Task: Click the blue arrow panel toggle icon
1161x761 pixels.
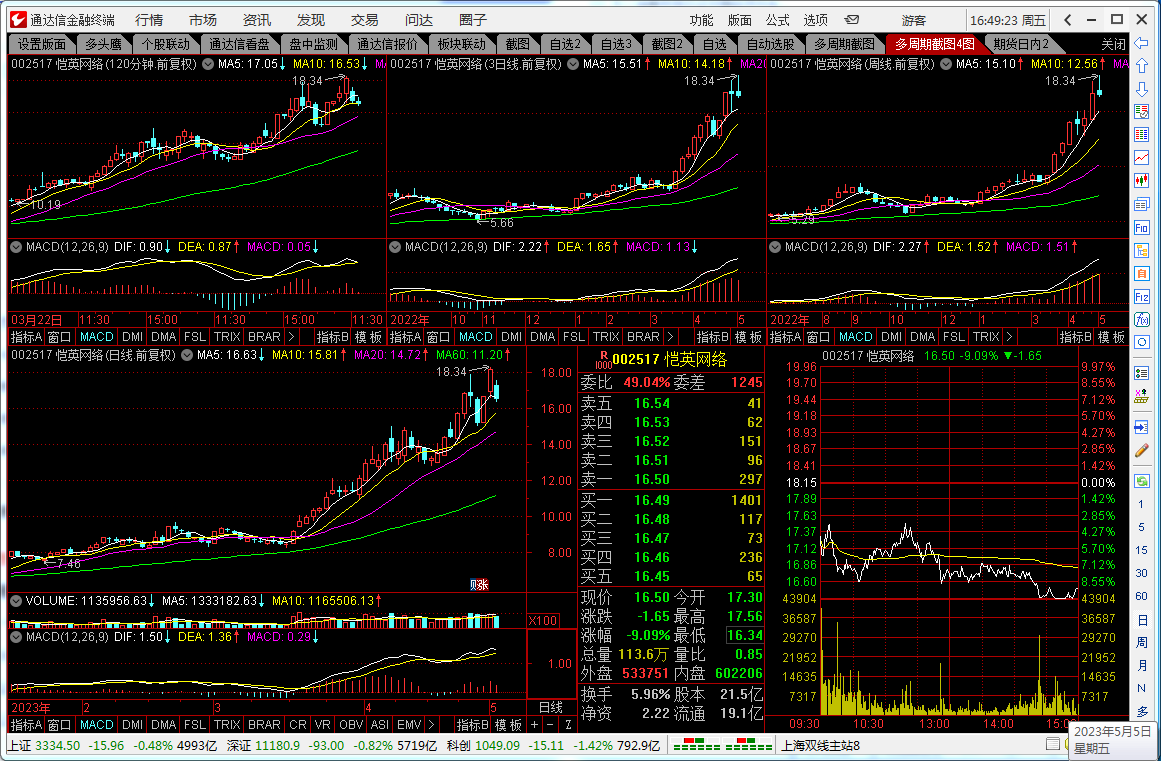Action: 1141,428
